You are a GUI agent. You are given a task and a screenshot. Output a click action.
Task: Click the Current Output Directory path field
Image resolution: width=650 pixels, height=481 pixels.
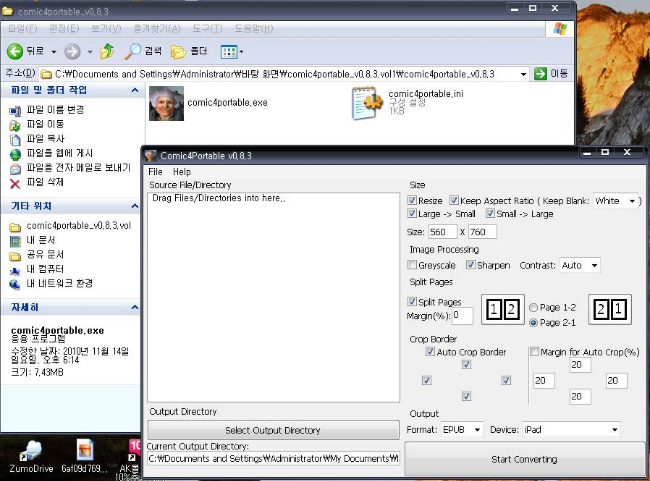tap(273, 459)
